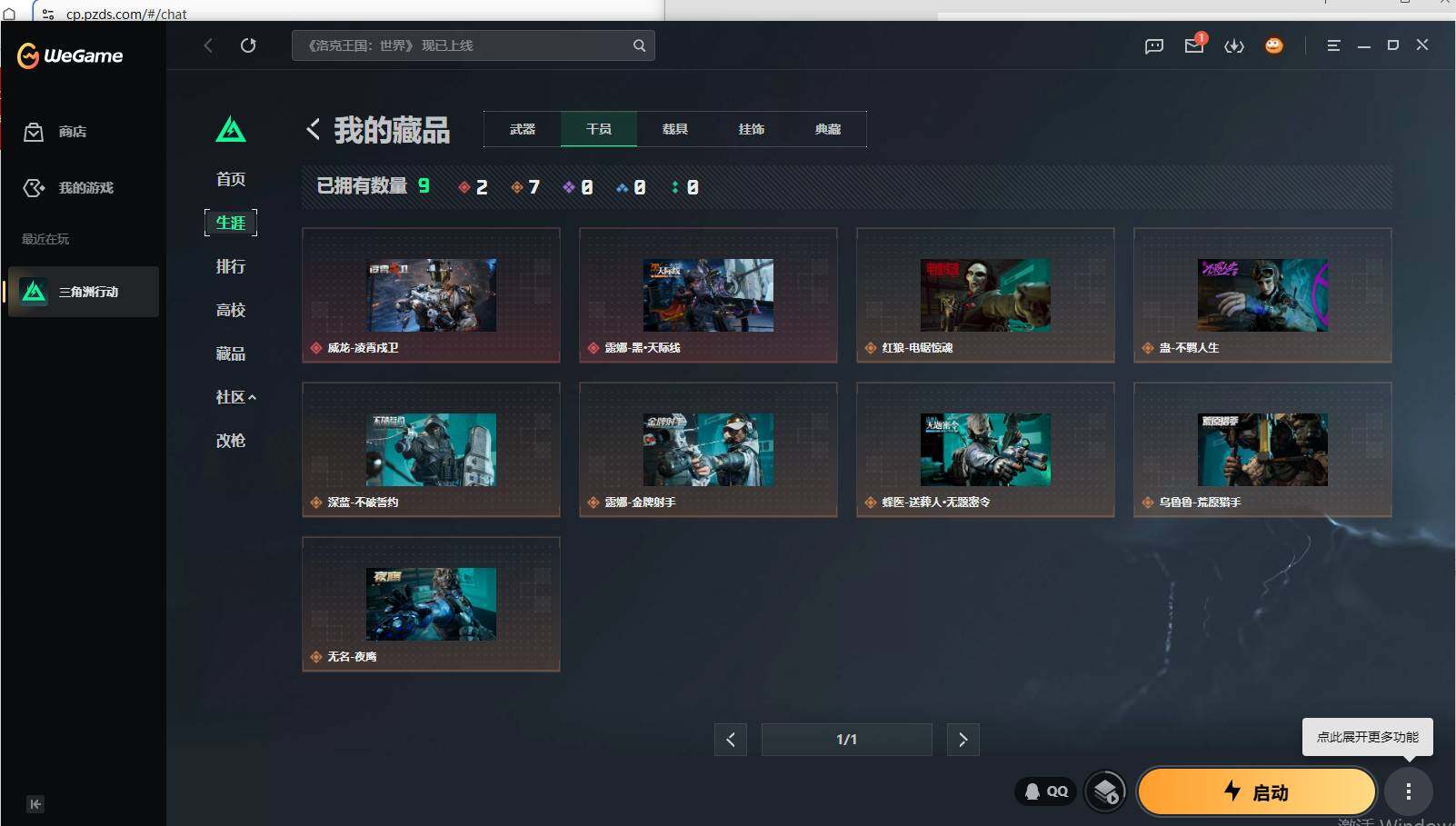This screenshot has width=1456, height=826.
Task: Click the 已拥有数量 owned count label
Action: pyautogui.click(x=362, y=186)
